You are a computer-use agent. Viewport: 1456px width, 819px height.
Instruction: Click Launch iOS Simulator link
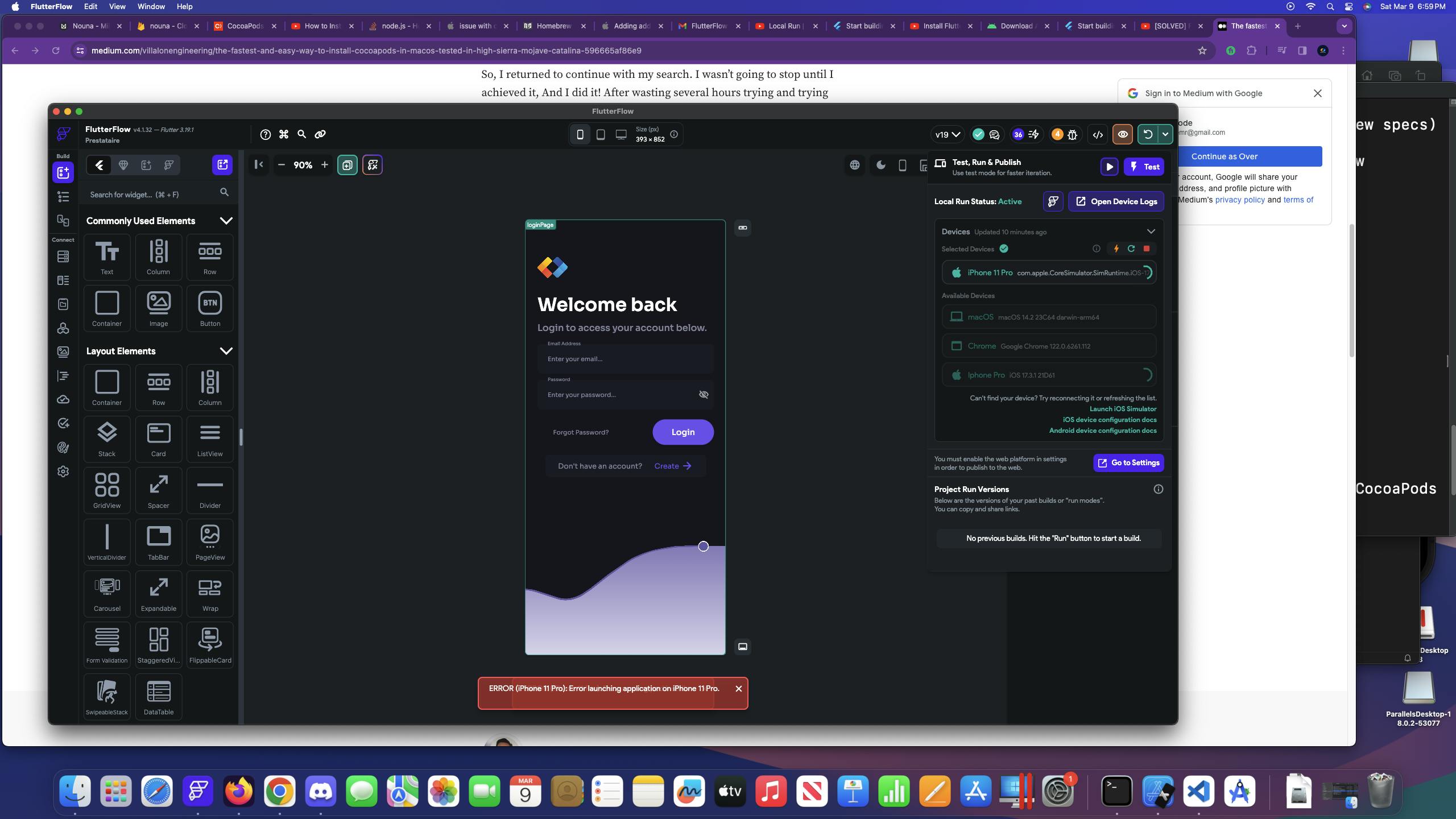point(1123,409)
